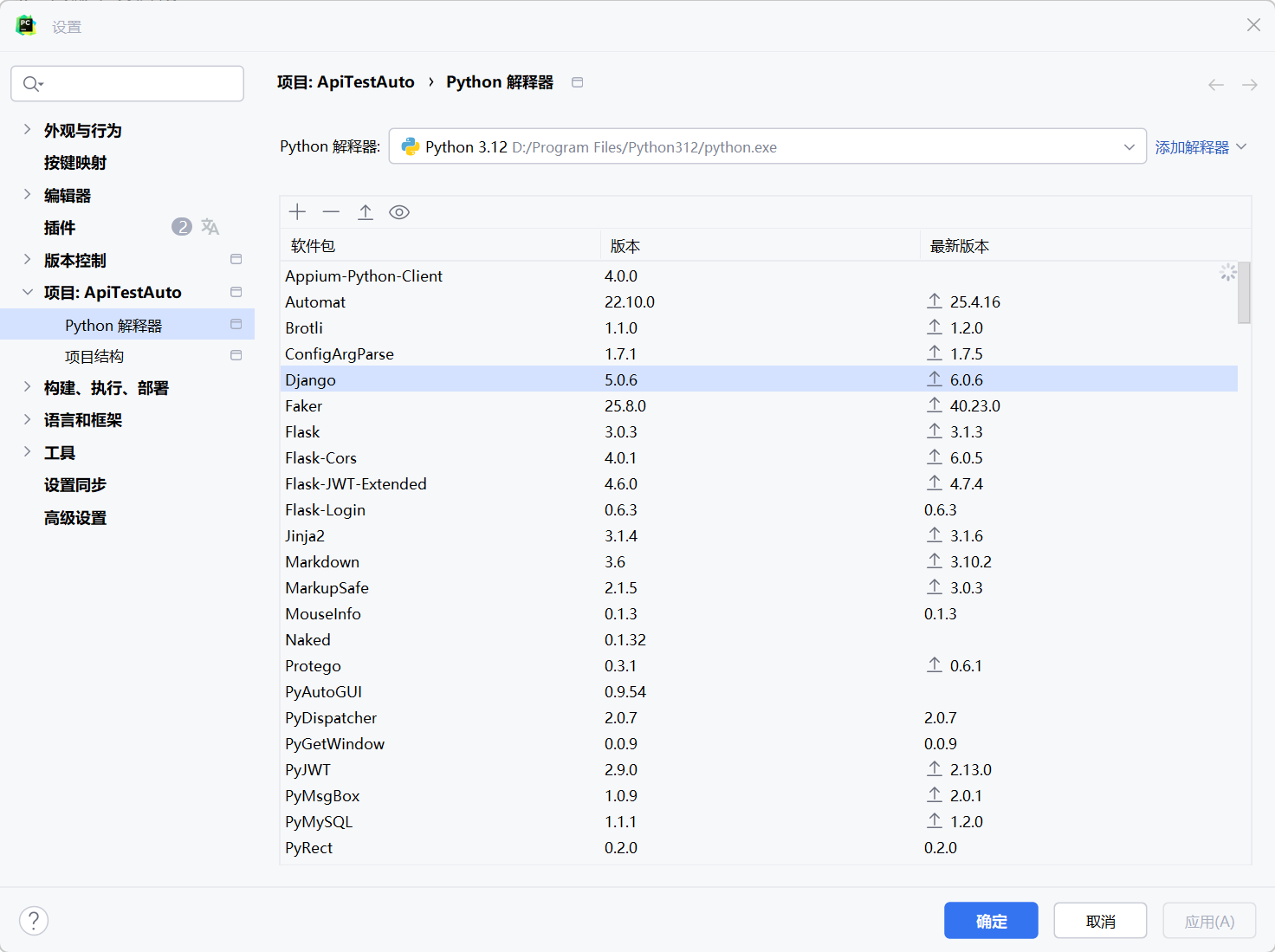Toggle show early releases eye icon
Viewport: 1275px width, 952px height.
point(399,212)
